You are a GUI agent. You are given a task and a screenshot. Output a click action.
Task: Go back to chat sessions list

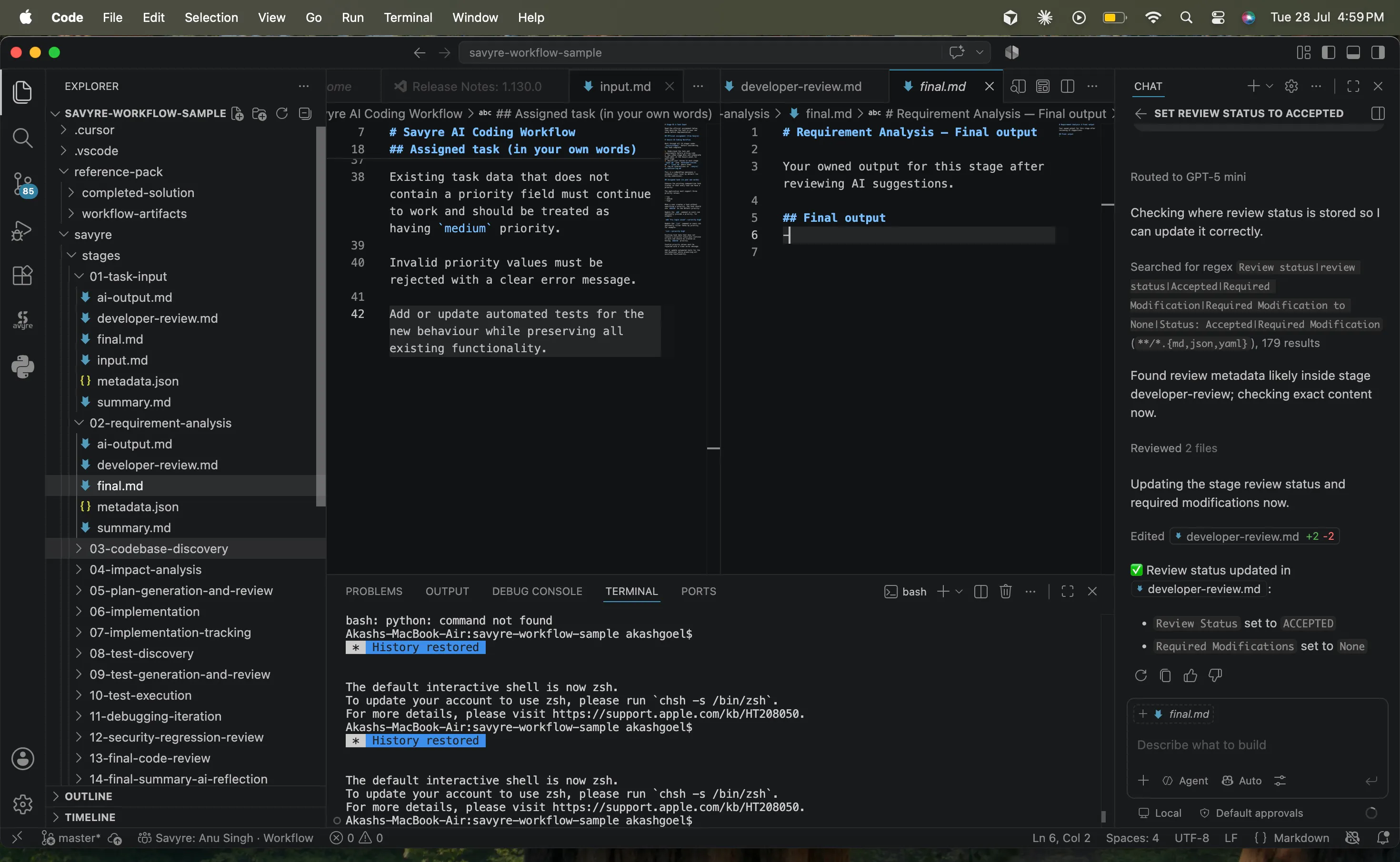click(x=1140, y=113)
